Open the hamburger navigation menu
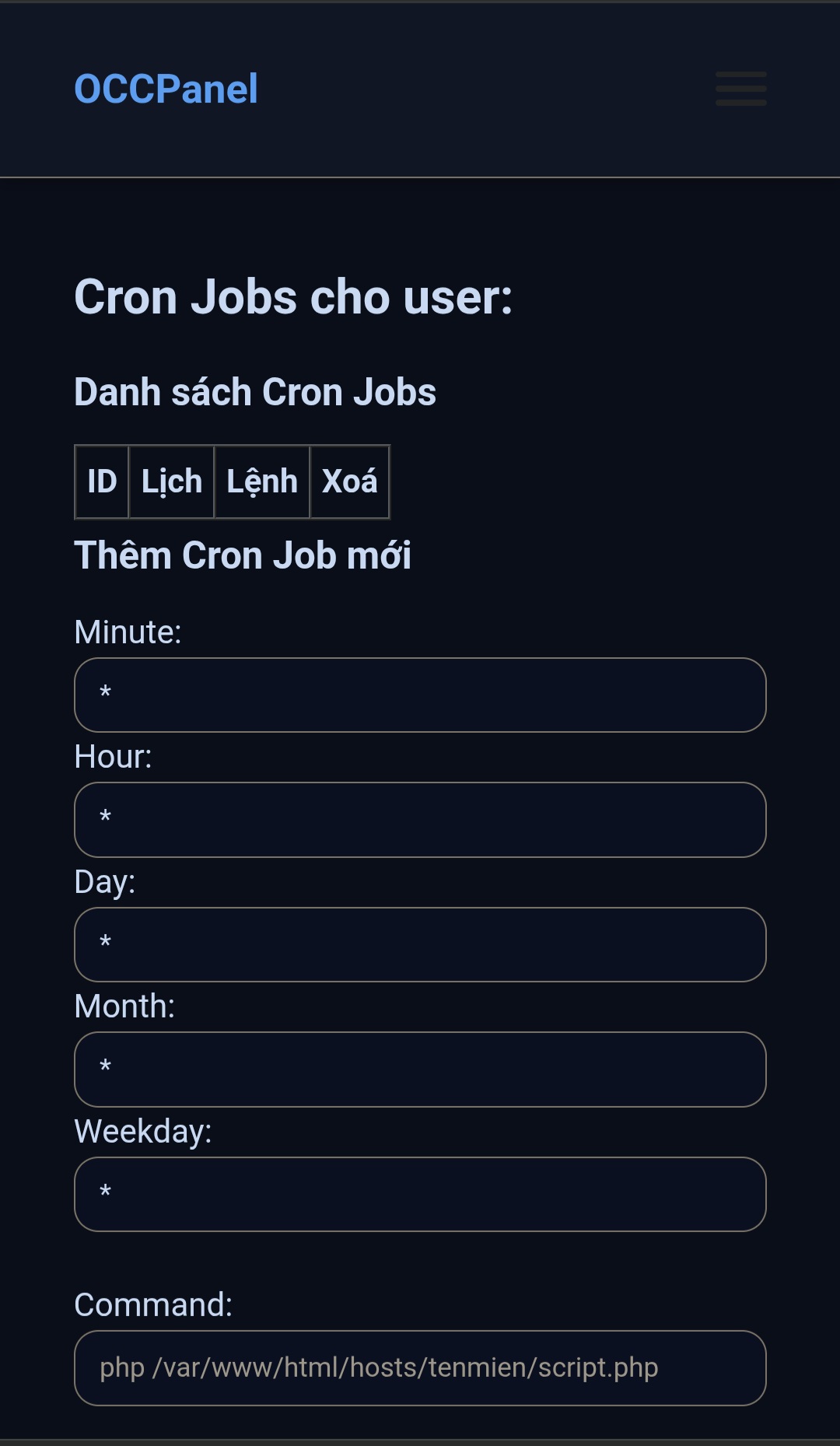The height and width of the screenshot is (1446, 840). coord(740,89)
